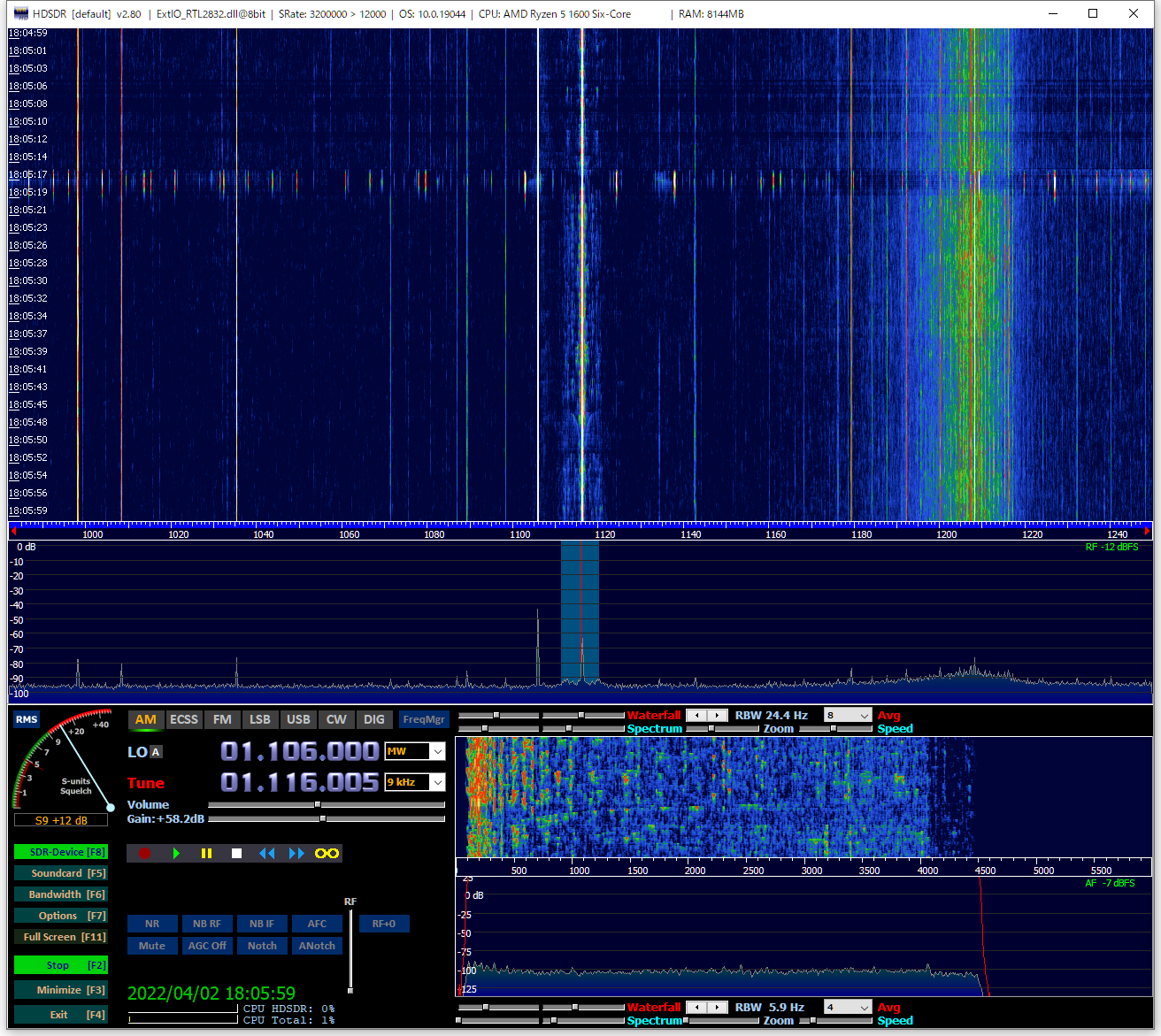Click the 2022/04/02 18:05:59 date-time text

click(x=211, y=993)
